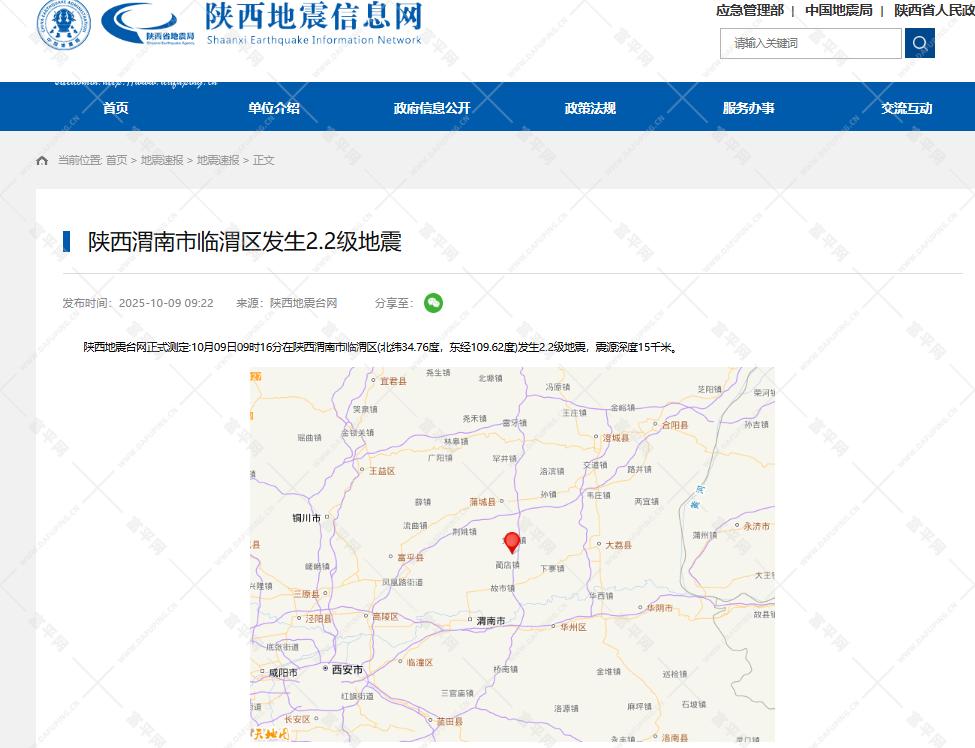Visit the 应急管理部 top link
Viewport: 975px width, 748px height.
click(x=749, y=11)
